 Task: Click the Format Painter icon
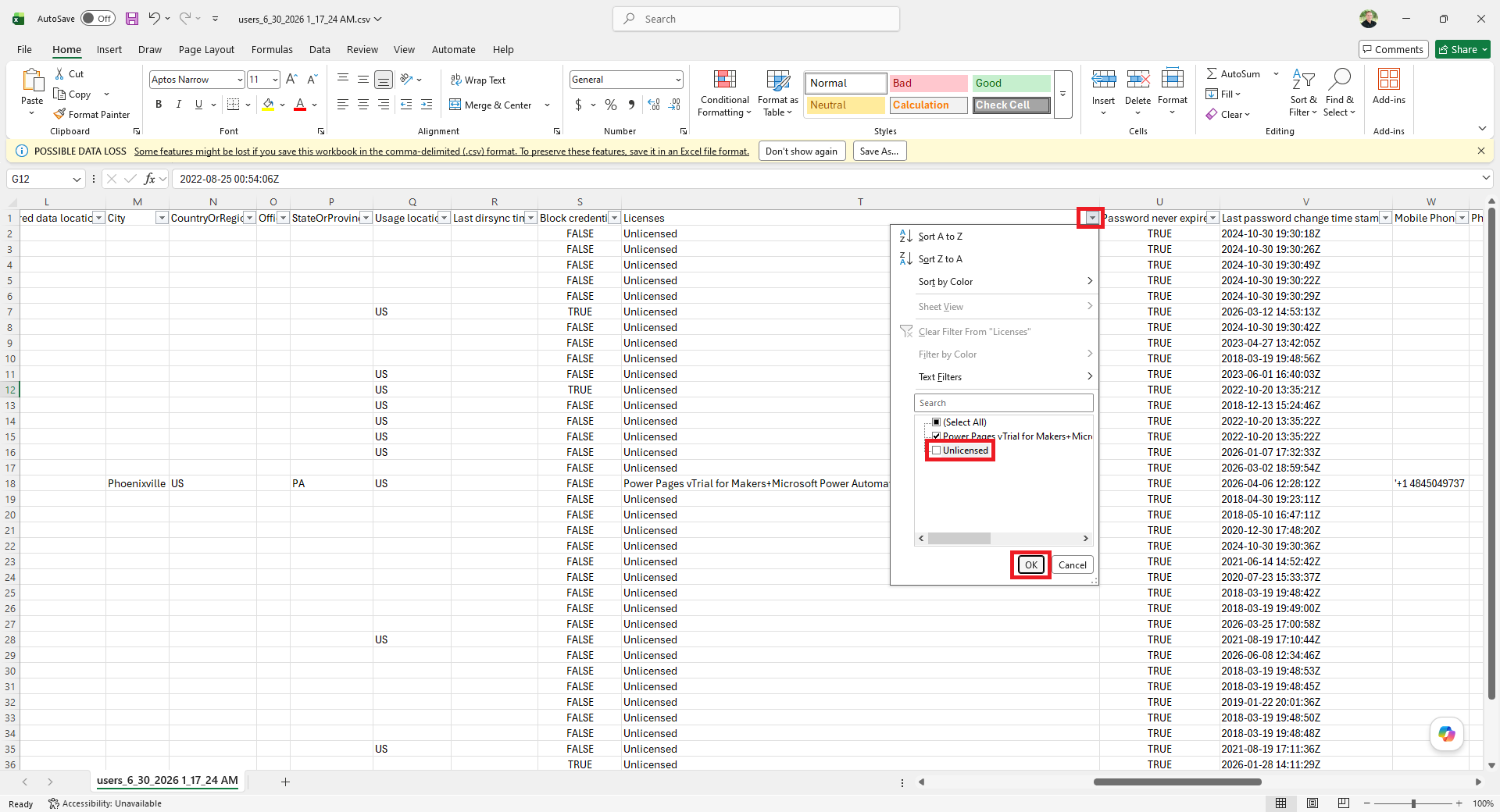(59, 114)
